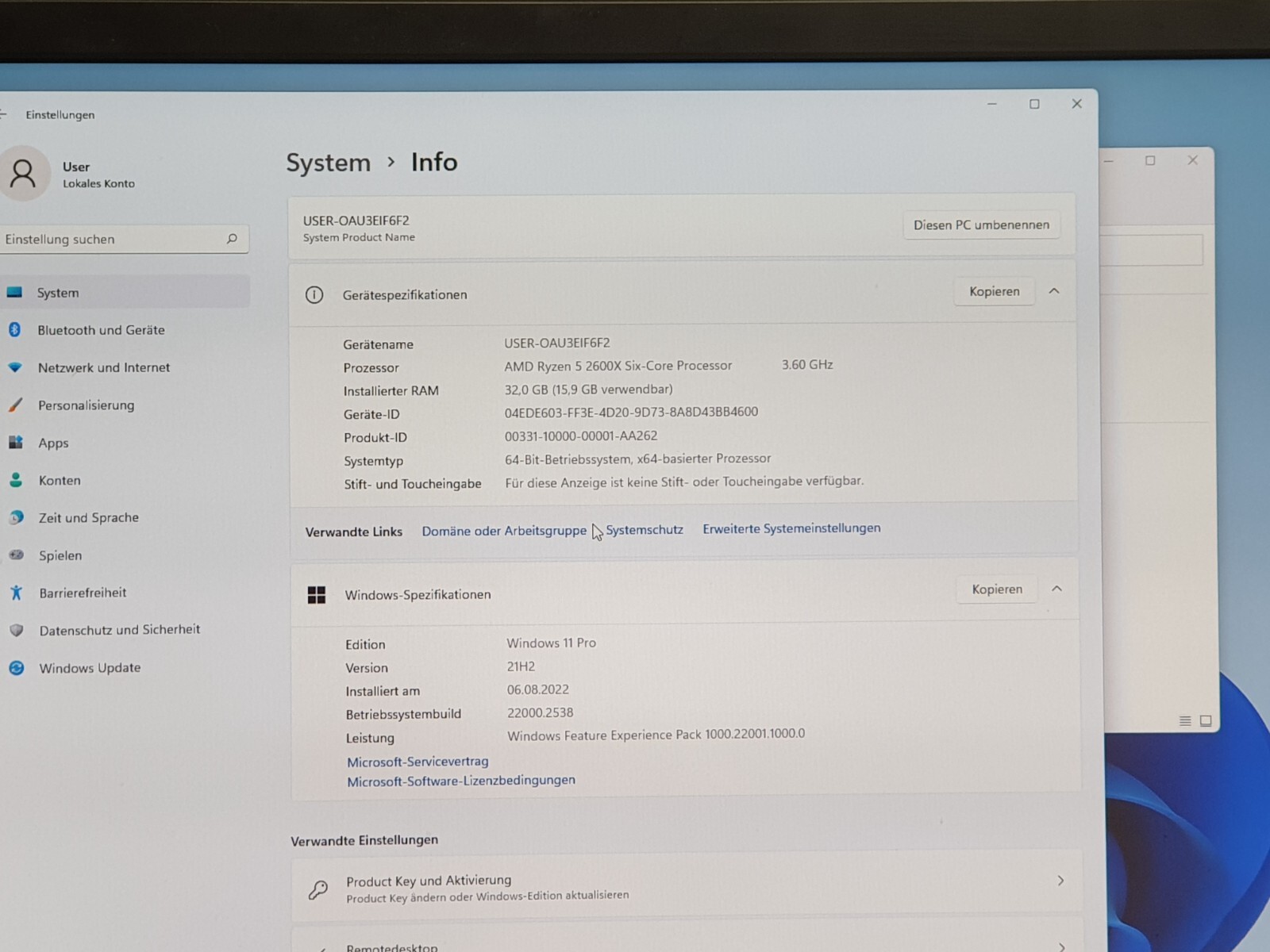Open Personalisierung settings
1270x952 pixels.
(x=87, y=405)
